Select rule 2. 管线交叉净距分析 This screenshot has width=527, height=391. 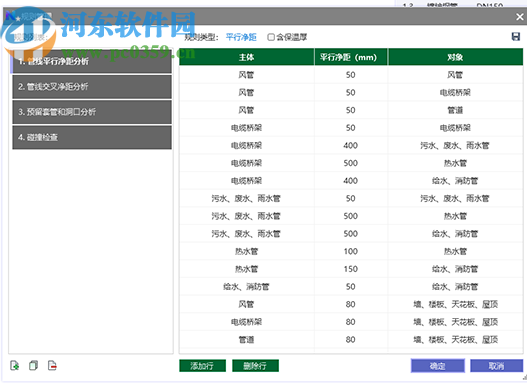point(92,87)
